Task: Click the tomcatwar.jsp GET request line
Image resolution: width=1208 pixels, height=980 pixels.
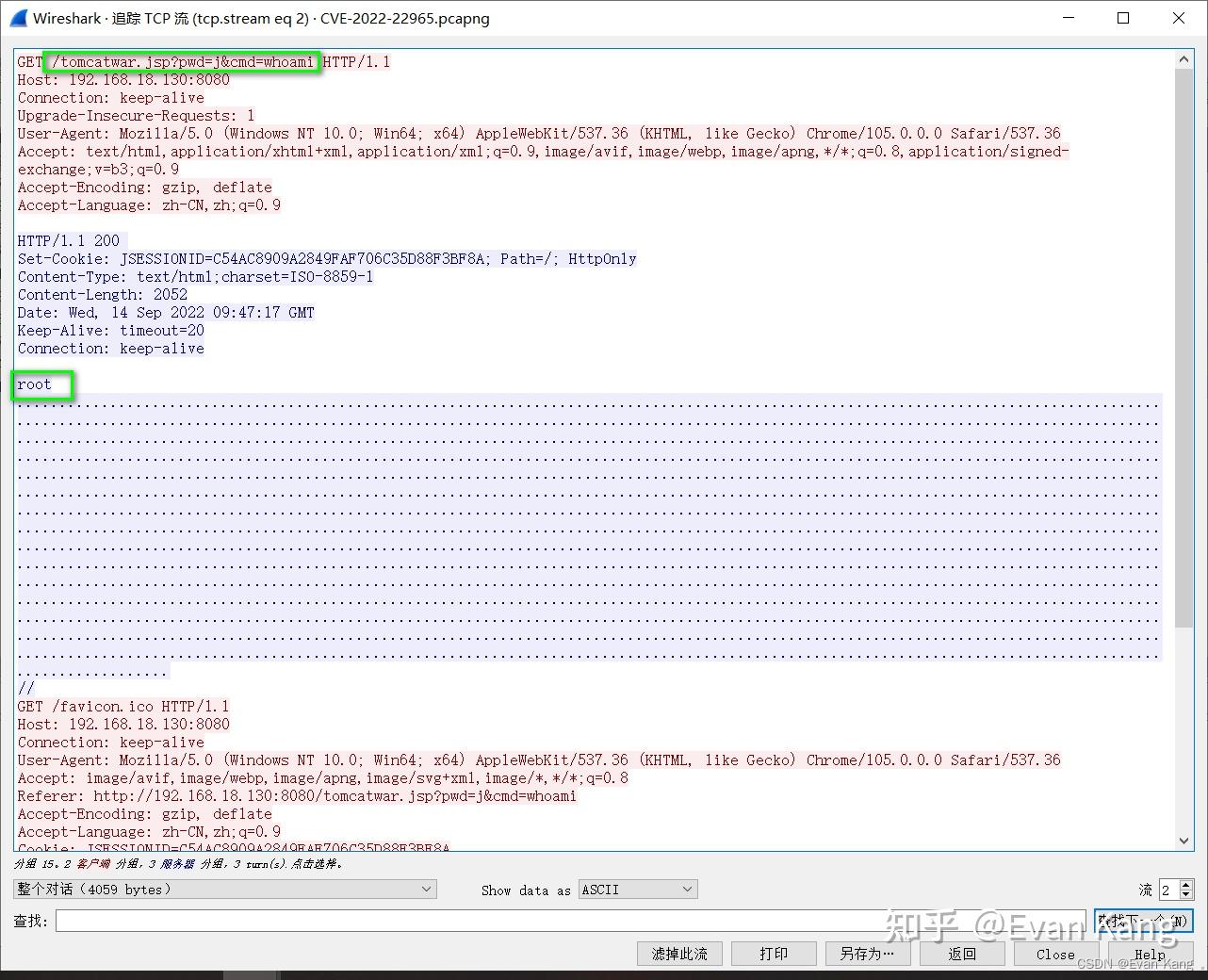Action: coord(179,61)
